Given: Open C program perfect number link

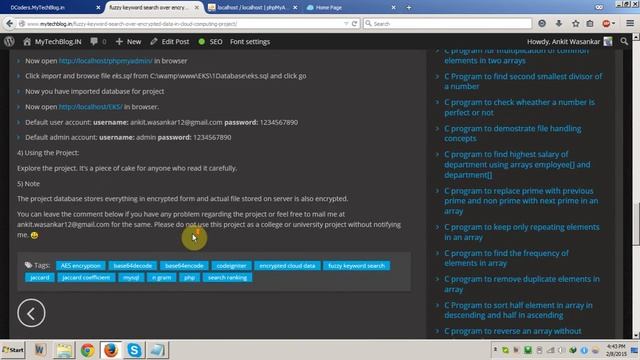Looking at the screenshot, I should pyautogui.click(x=519, y=107).
